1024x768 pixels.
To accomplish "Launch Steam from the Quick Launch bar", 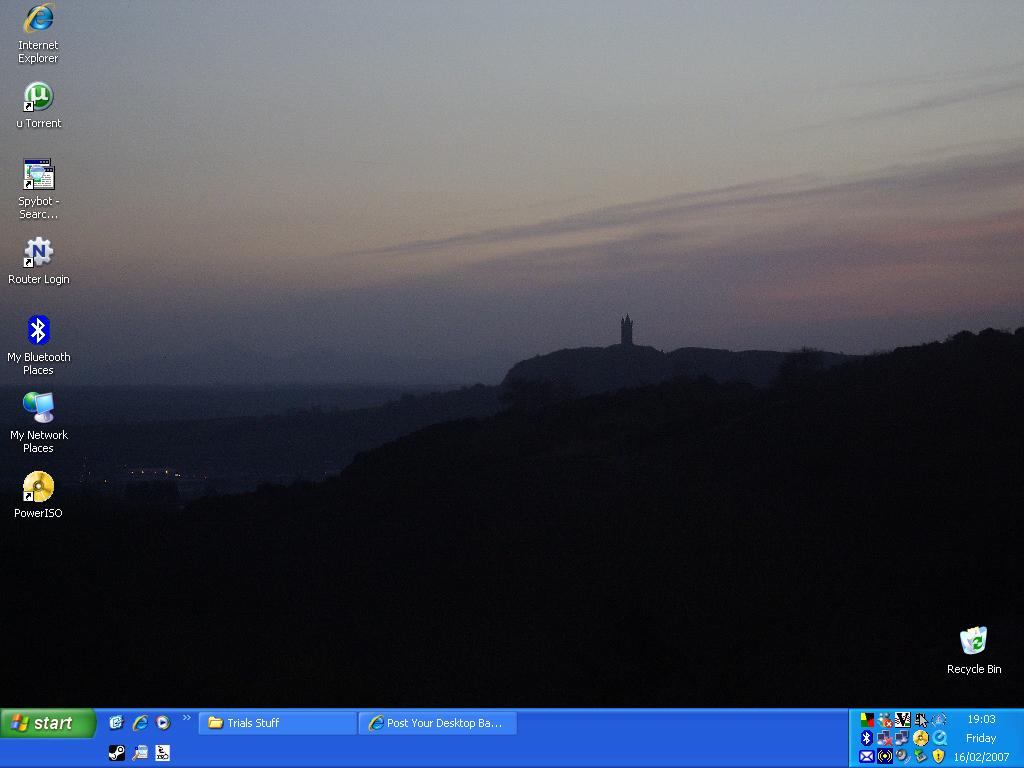I will (x=117, y=753).
